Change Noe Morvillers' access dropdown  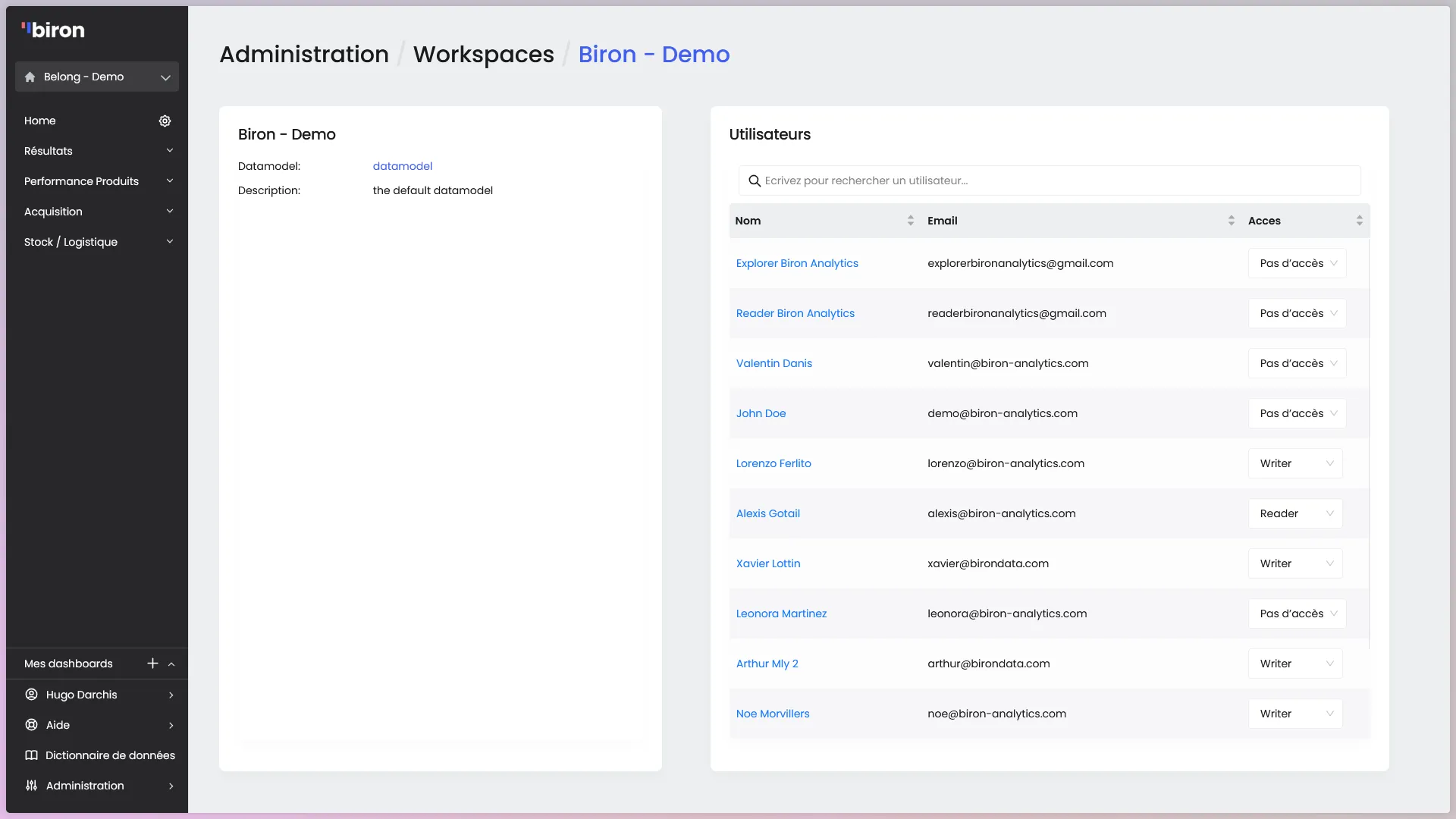click(x=1295, y=714)
